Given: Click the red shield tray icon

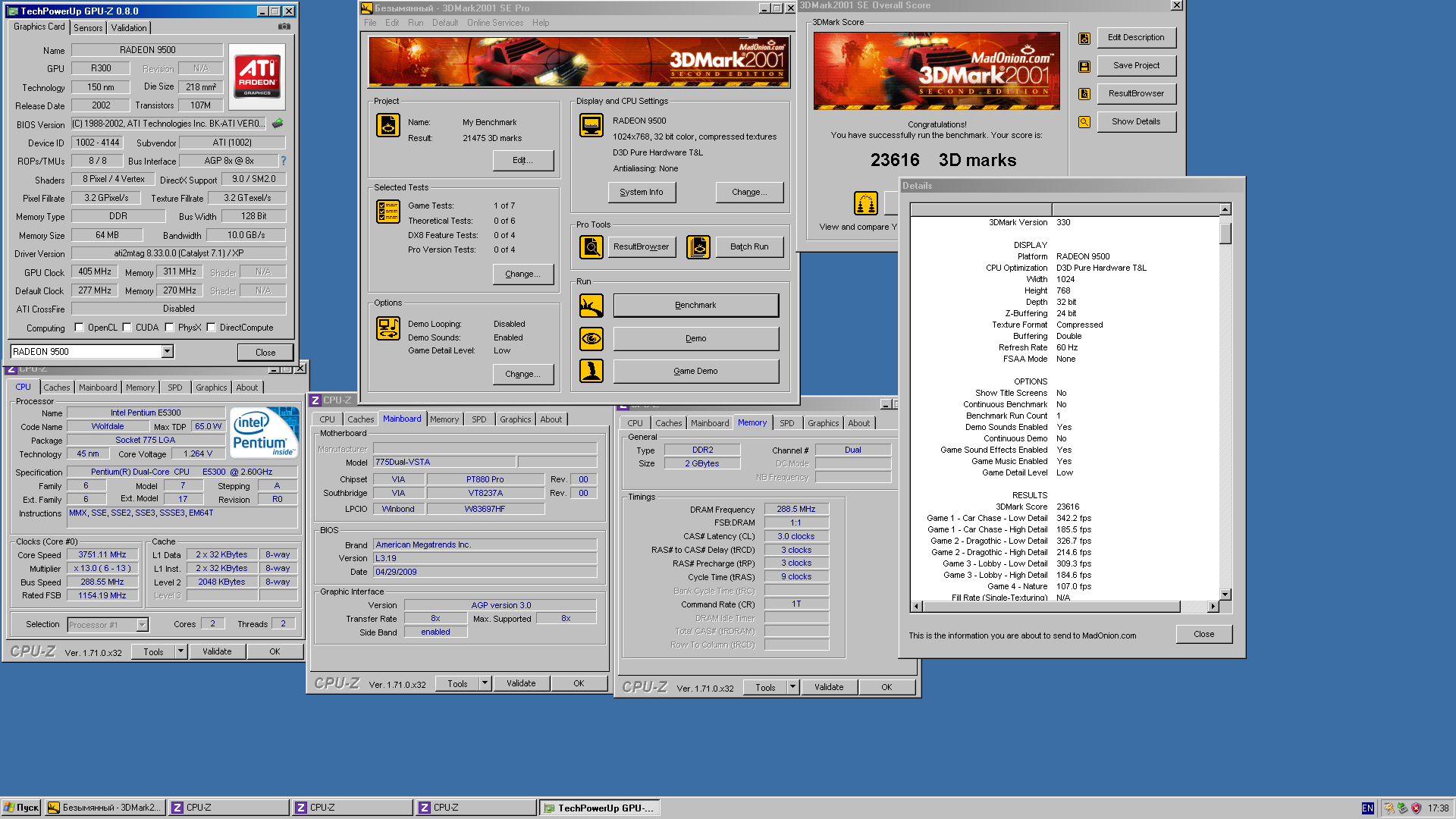Looking at the screenshot, I should 1416,808.
